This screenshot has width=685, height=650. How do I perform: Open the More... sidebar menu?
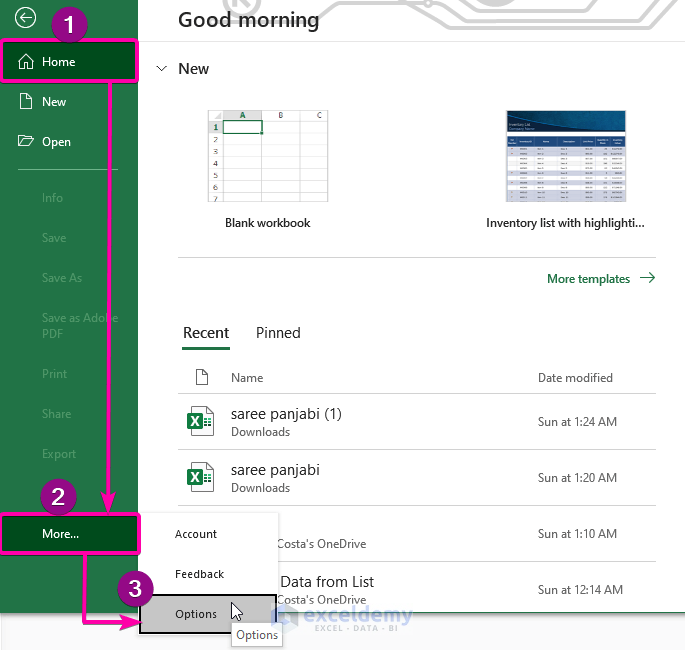point(61,534)
